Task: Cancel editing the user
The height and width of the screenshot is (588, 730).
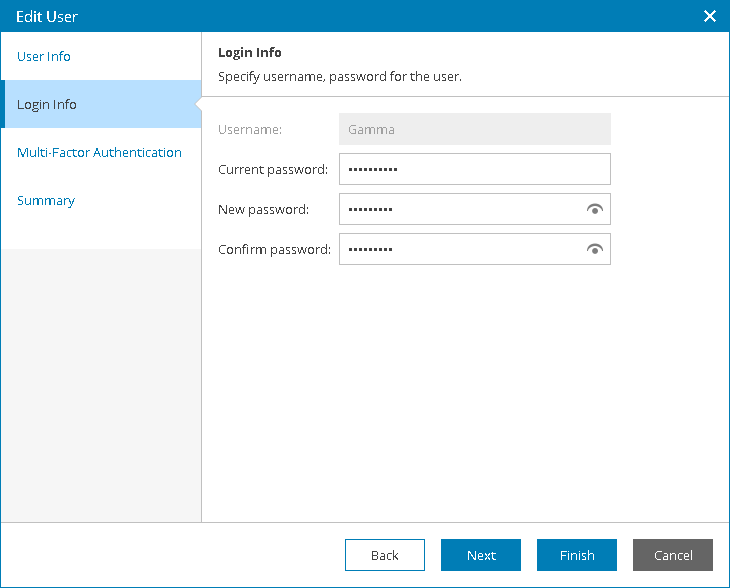Action: pos(673,555)
